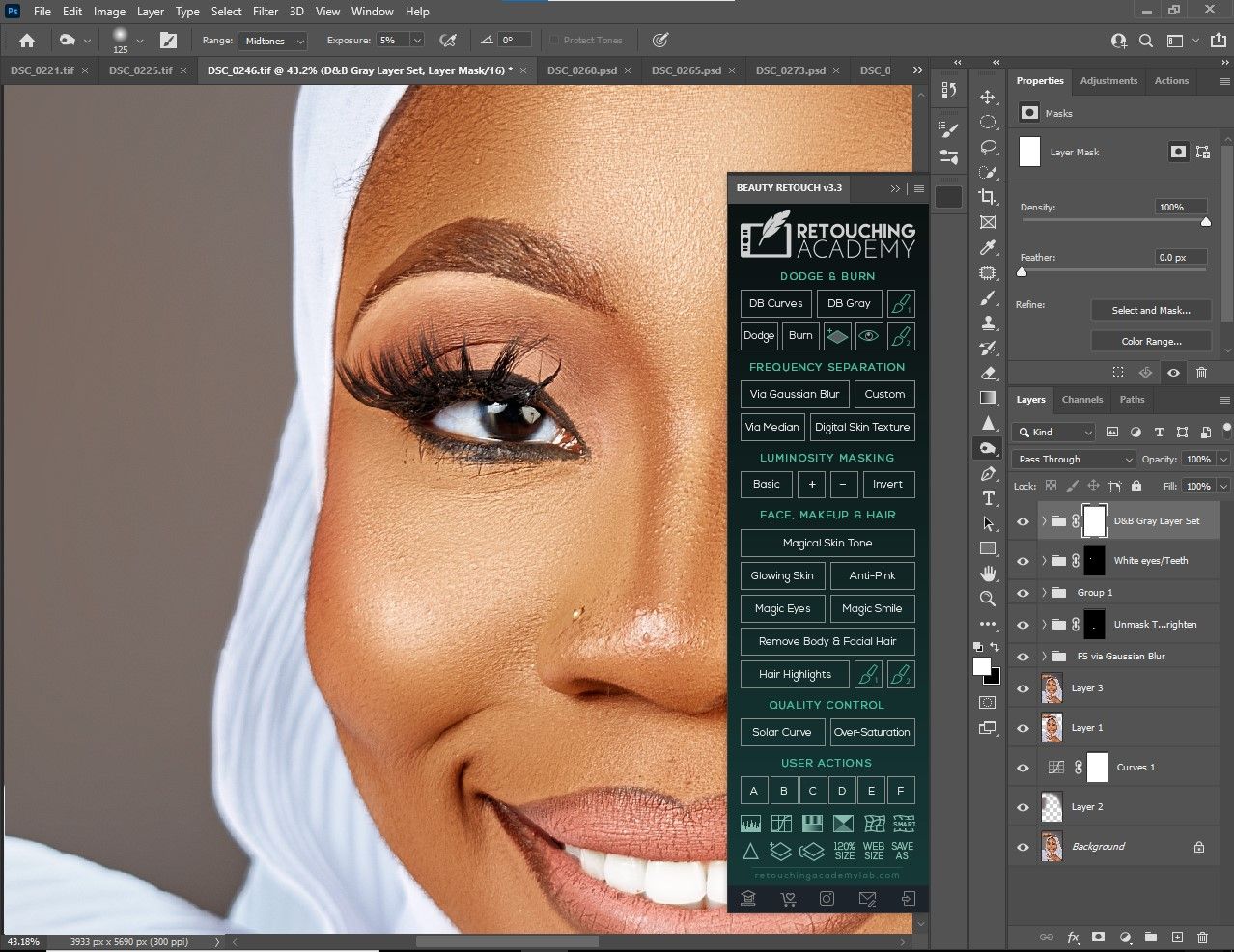This screenshot has height=952, width=1234.
Task: Select the Eraser tool
Action: pyautogui.click(x=988, y=373)
